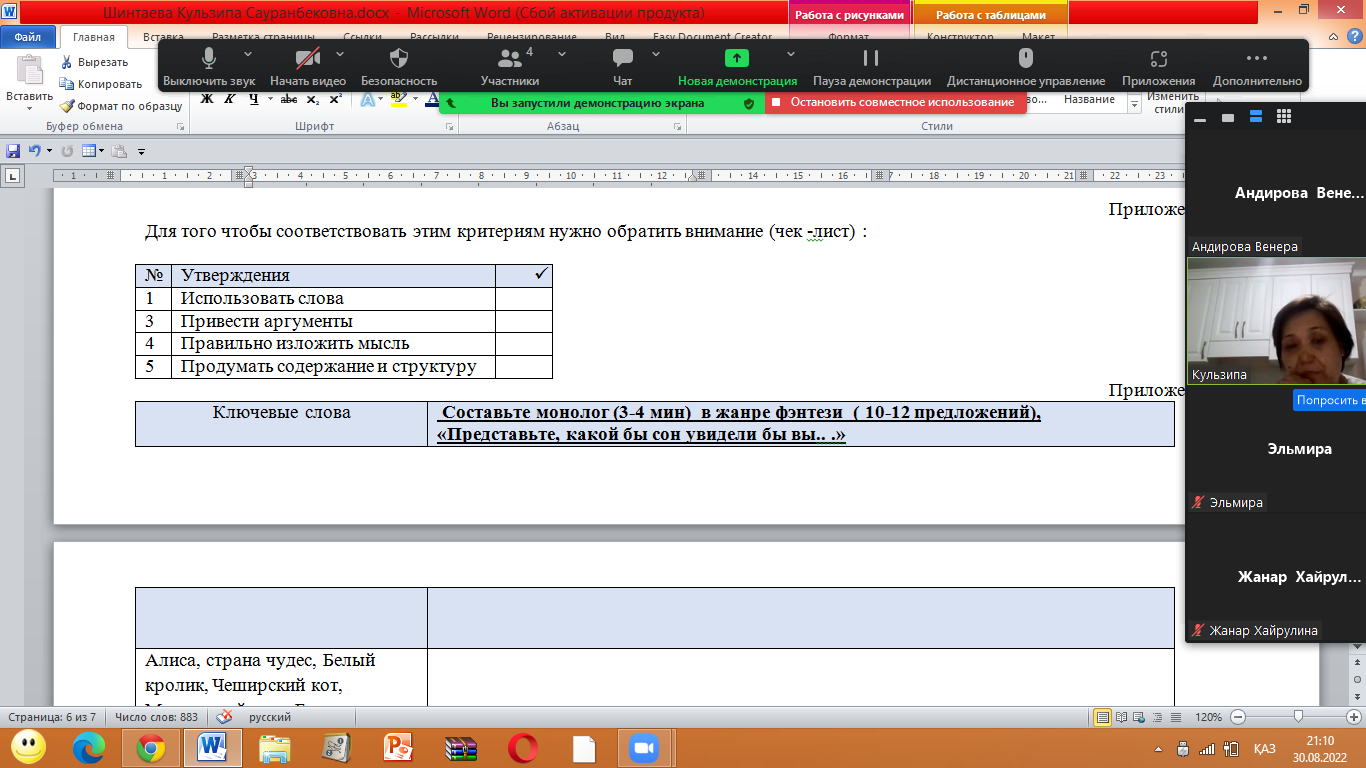1366x768 pixels.
Task: Click zoom out minus button
Action: coord(1239,717)
